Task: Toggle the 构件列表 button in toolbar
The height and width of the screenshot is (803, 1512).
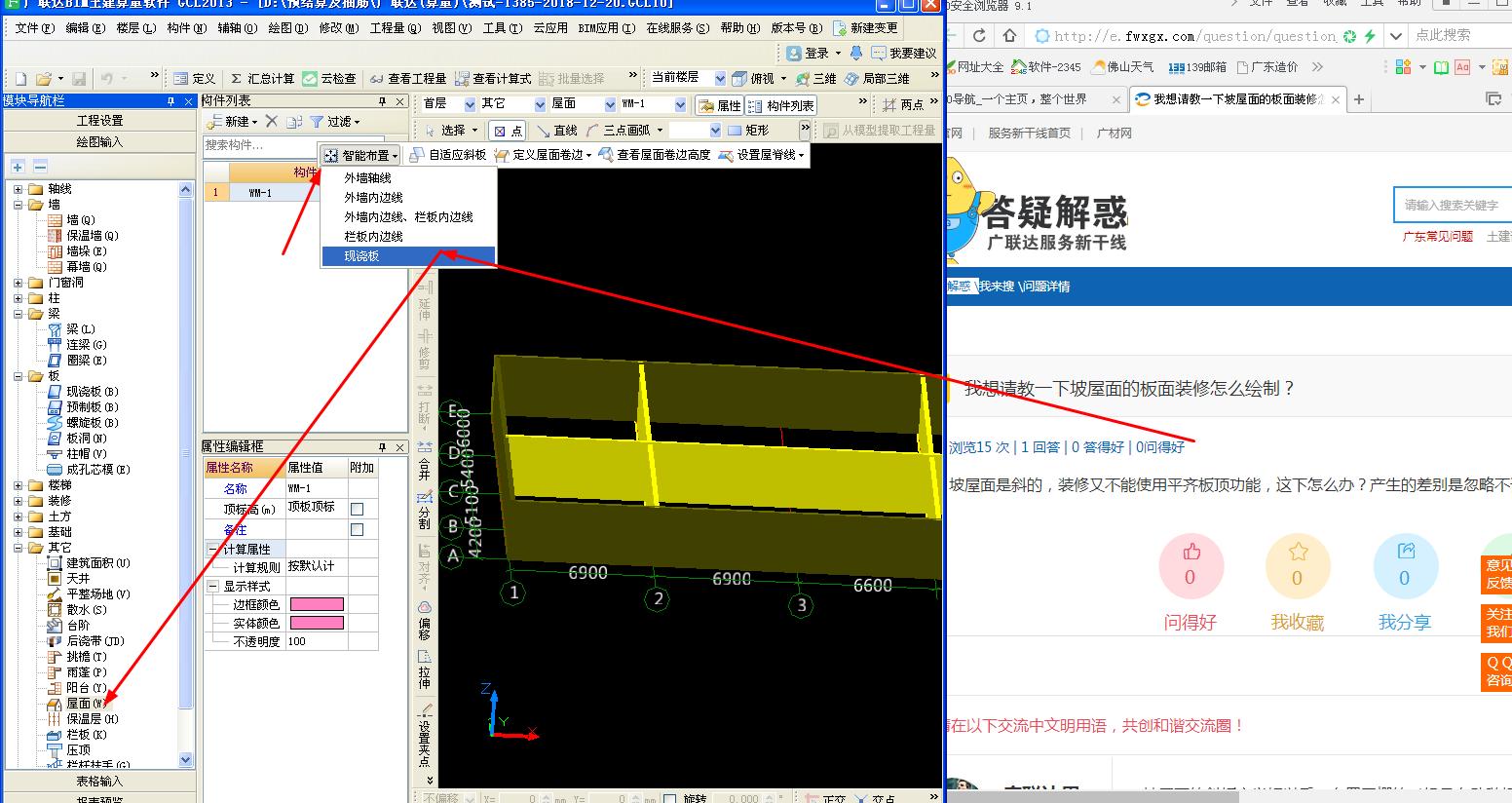Action: click(x=781, y=105)
